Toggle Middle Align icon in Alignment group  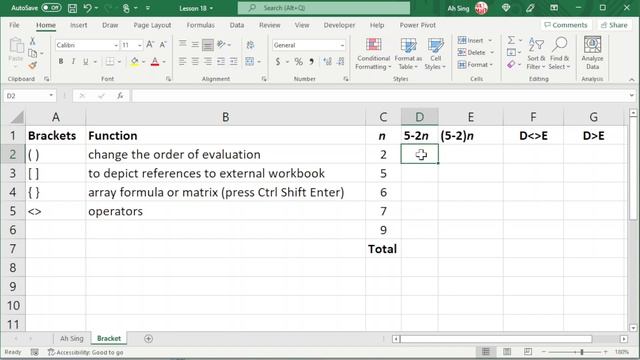click(195, 44)
